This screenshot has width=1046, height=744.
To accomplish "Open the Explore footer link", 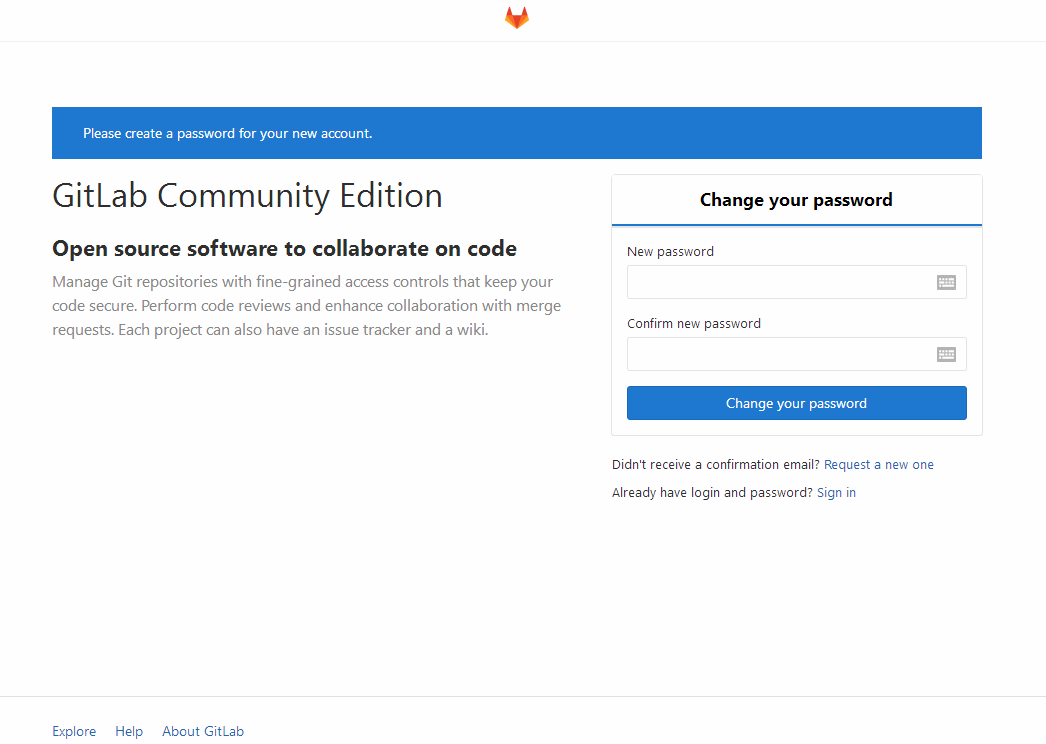I will tap(74, 731).
